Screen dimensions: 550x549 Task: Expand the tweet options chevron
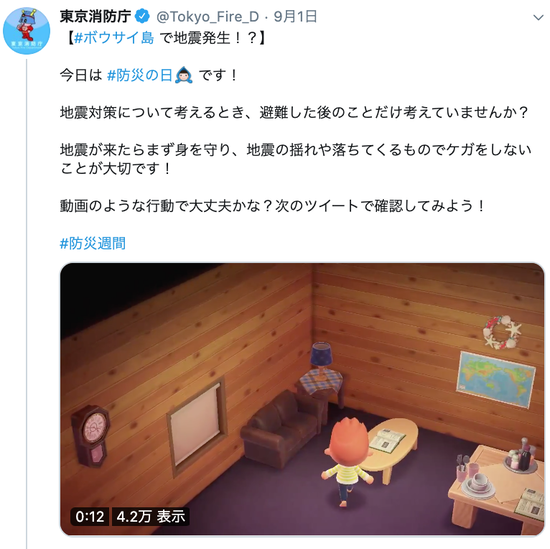pyautogui.click(x=538, y=17)
